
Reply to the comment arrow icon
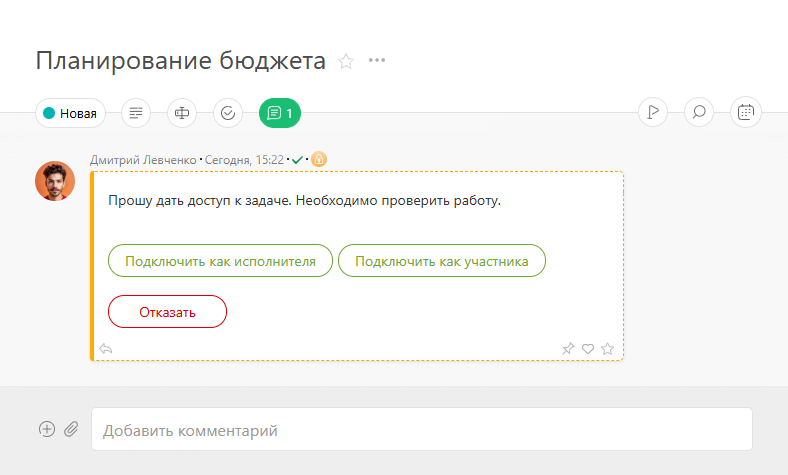click(106, 348)
